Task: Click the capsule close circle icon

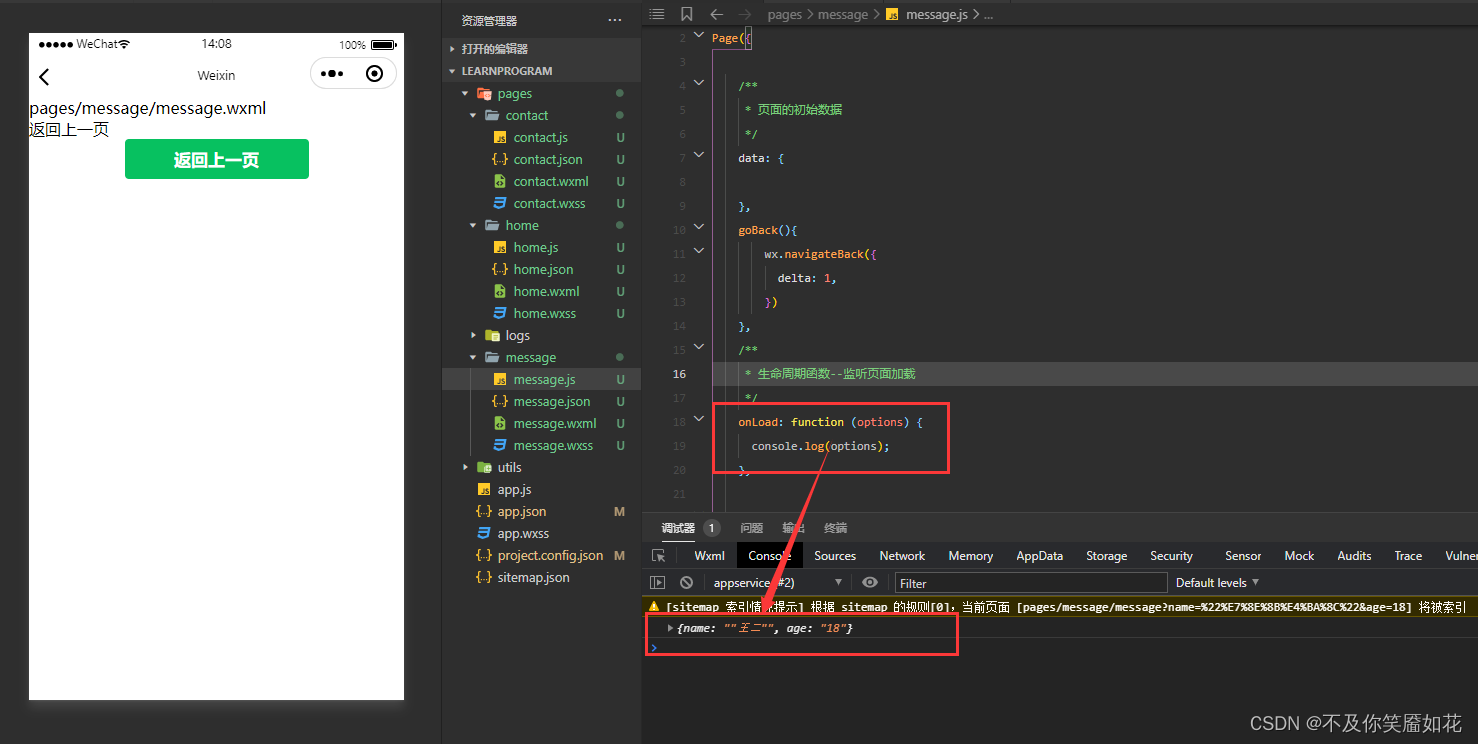Action: (x=375, y=73)
